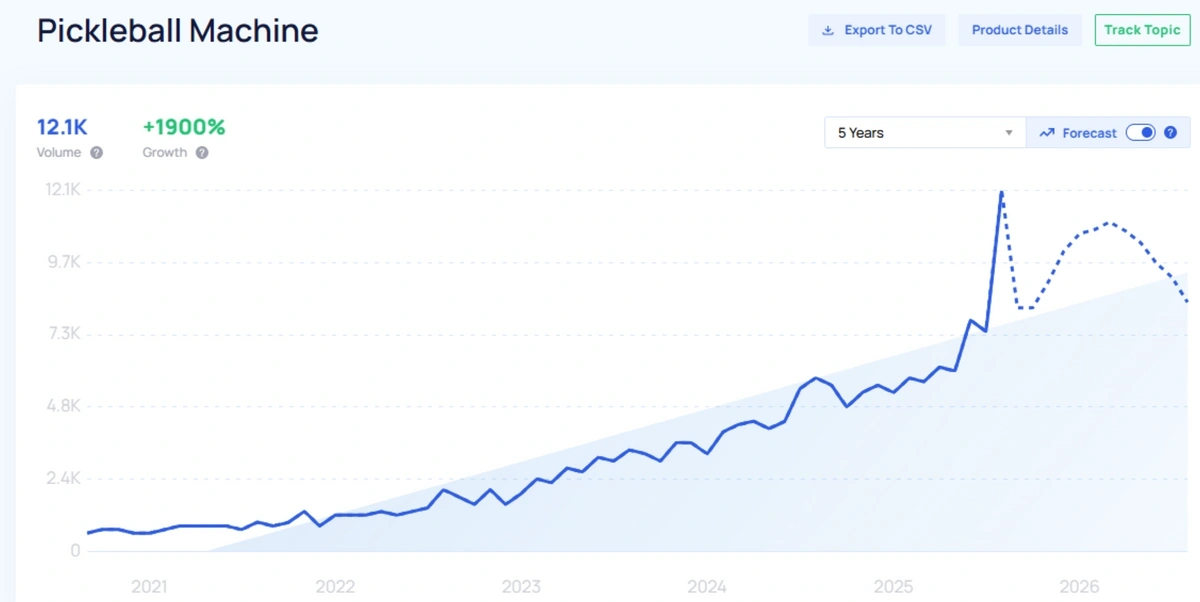Image resolution: width=1200 pixels, height=602 pixels.
Task: Click the 2022 x-axis label
Action: tap(335, 587)
